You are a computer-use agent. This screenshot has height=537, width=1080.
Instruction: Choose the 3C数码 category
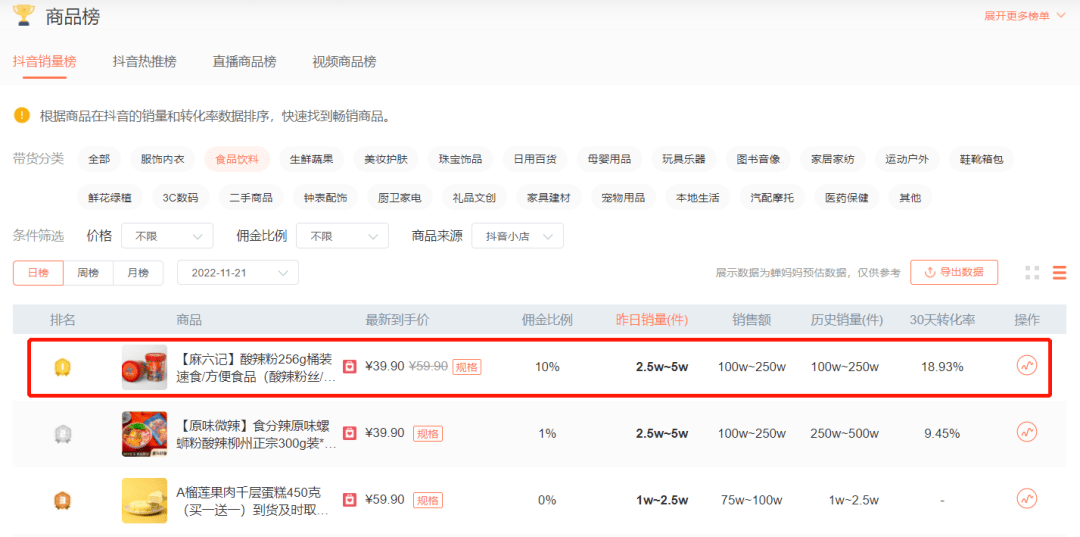tap(180, 198)
